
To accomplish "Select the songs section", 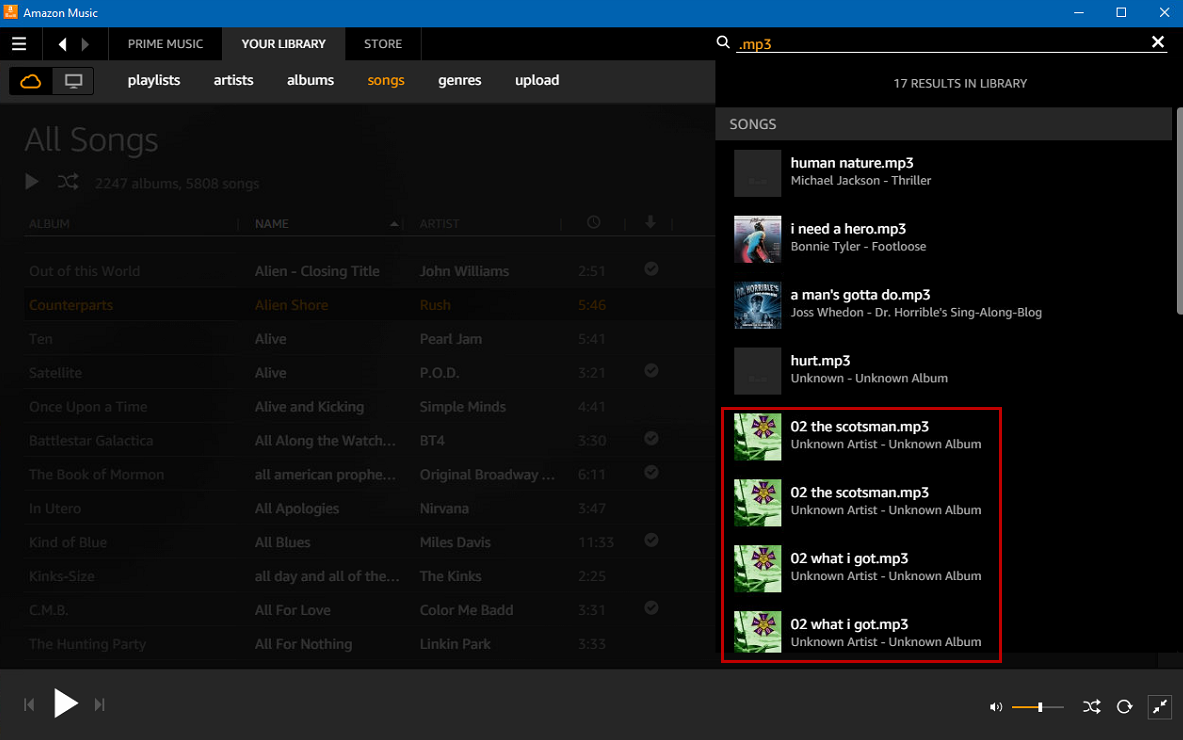I will tap(386, 80).
